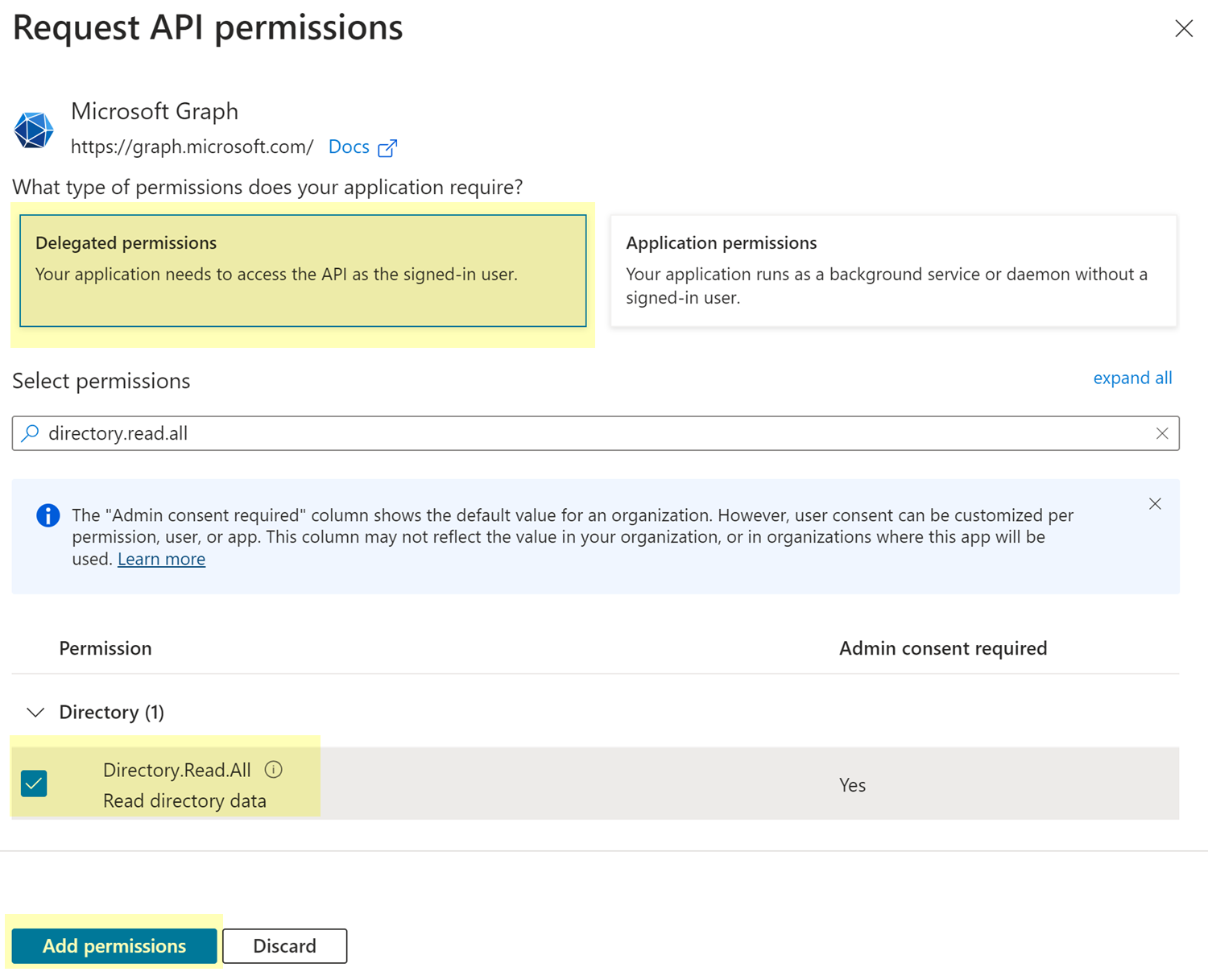This screenshot has width=1208, height=980.
Task: Show info tooltip for Directory.Read.All
Action: point(274,770)
